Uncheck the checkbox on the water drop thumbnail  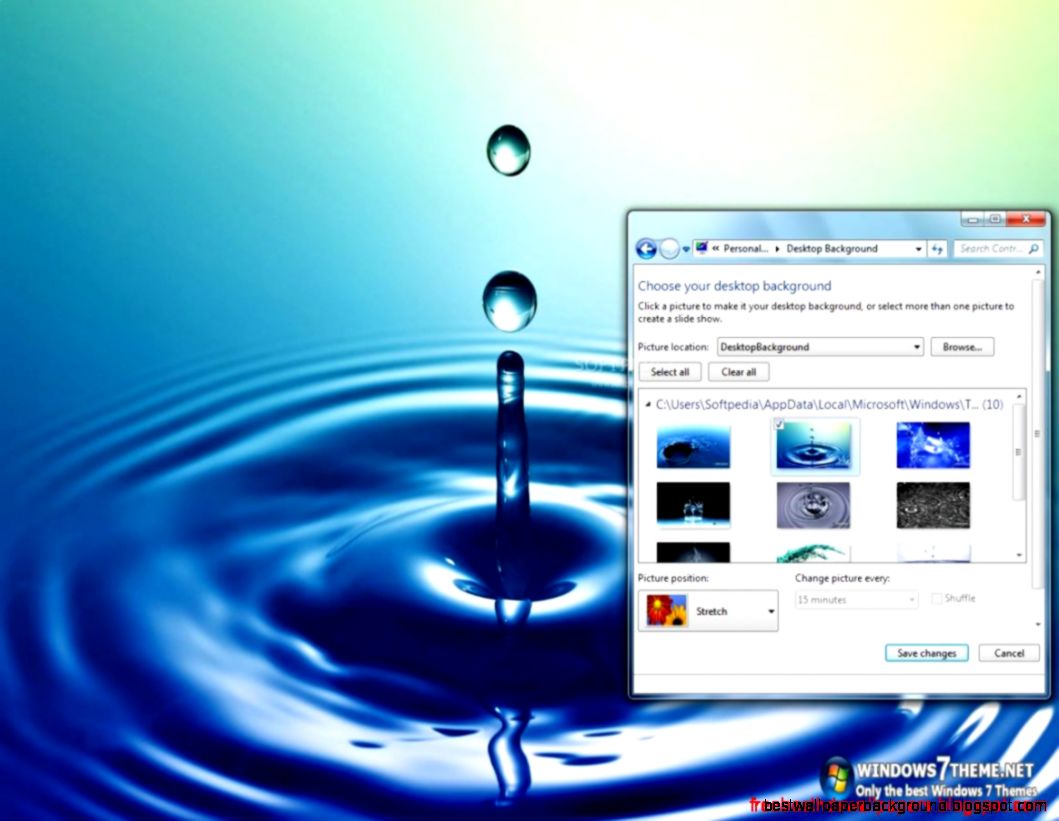[779, 424]
